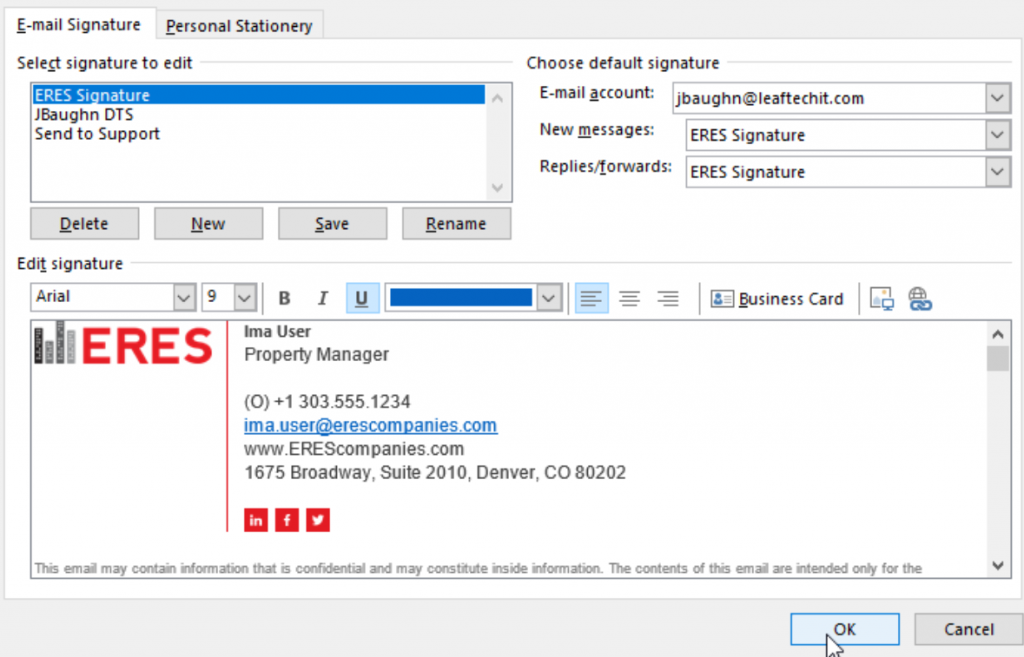Rename the ERES Signature
The height and width of the screenshot is (657, 1024).
[x=456, y=223]
